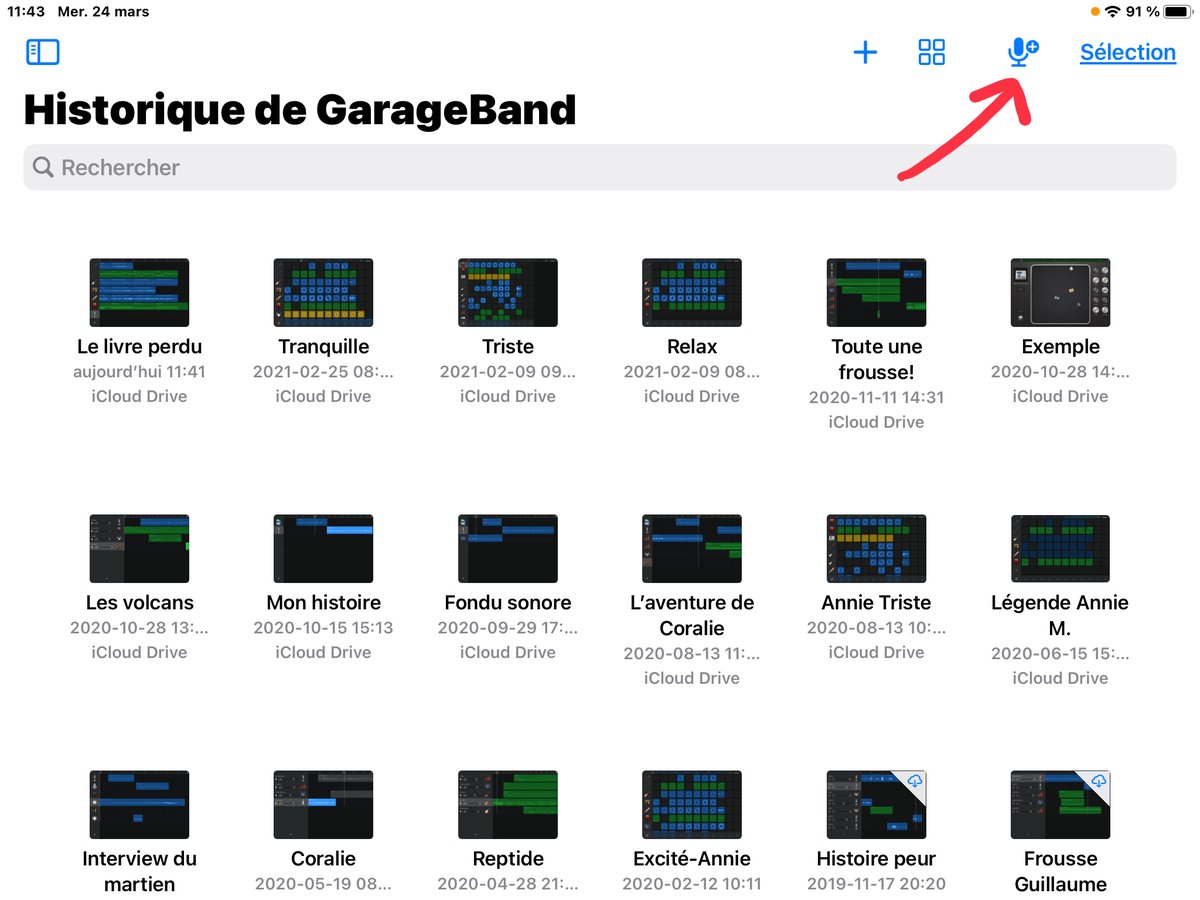Open the Tranquille project thumbnail

(x=323, y=292)
